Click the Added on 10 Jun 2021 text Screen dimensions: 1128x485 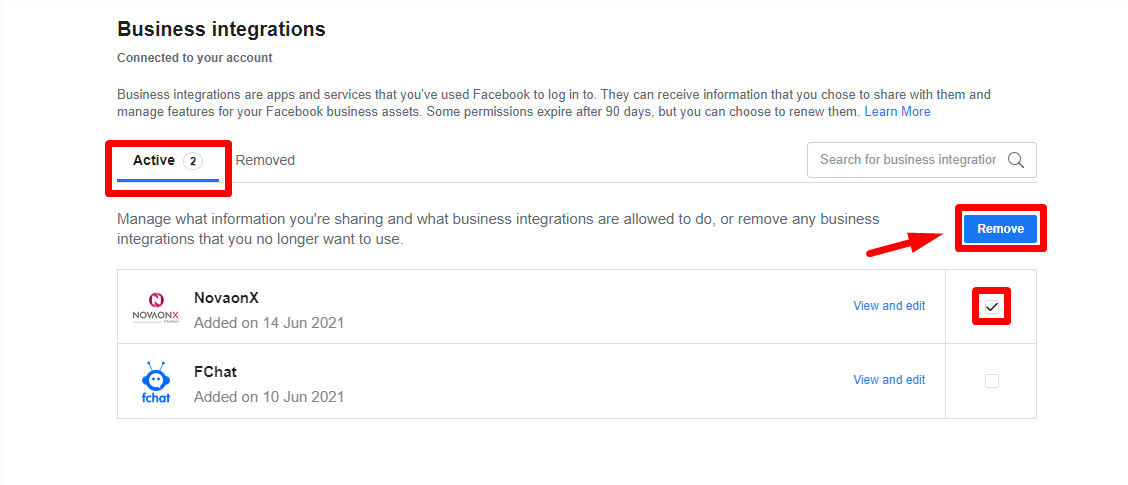click(269, 396)
